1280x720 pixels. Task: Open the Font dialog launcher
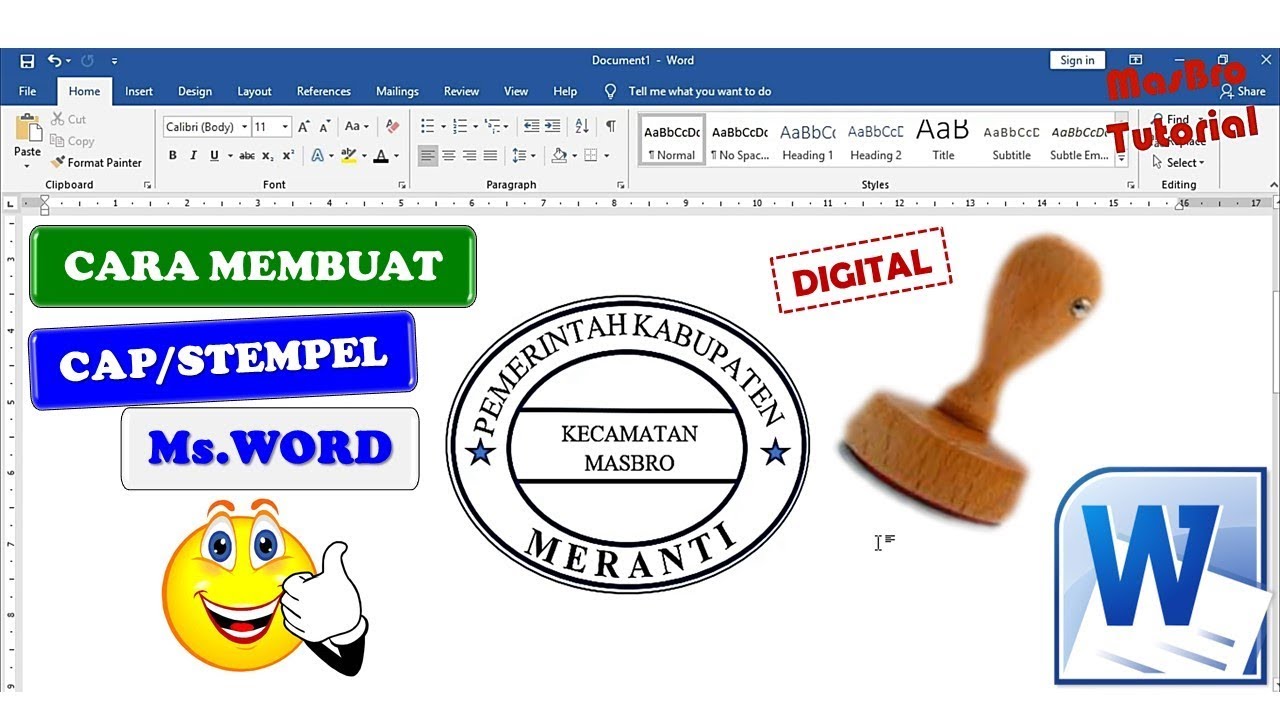coord(402,185)
